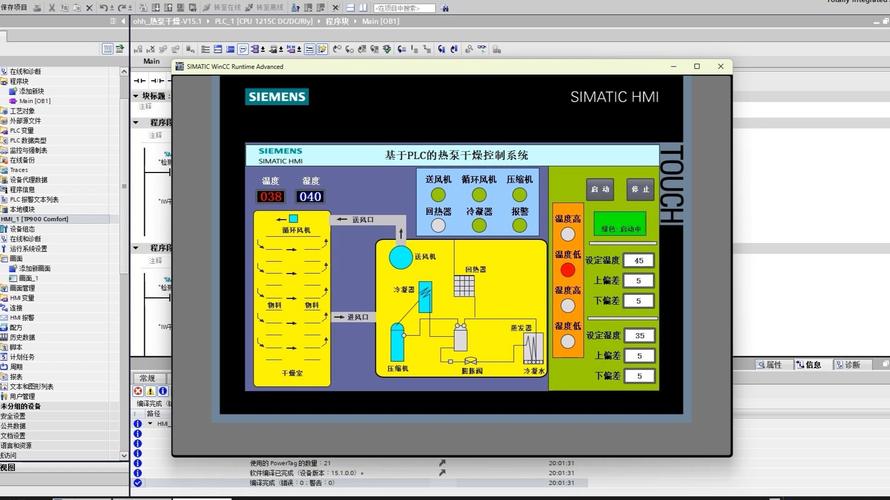Switch to 诊断 diagnostics tab
The width and height of the screenshot is (890, 500).
point(849,365)
